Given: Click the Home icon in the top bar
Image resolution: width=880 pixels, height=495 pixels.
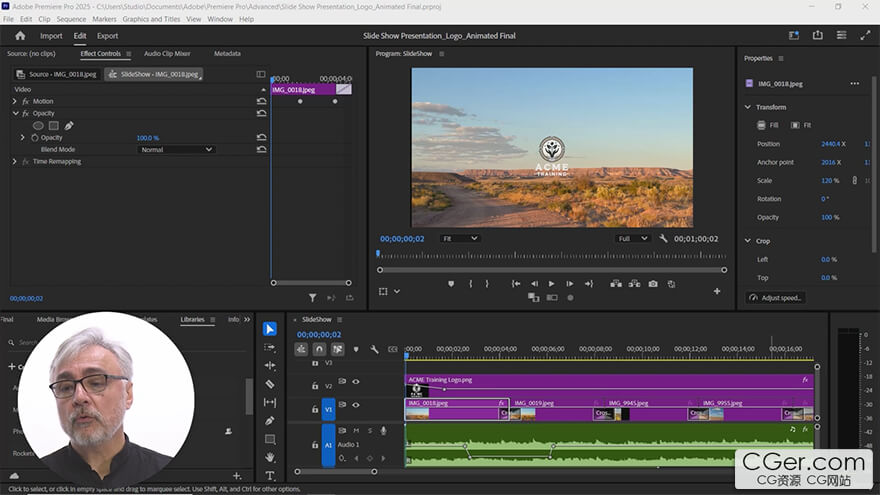Looking at the screenshot, I should pyautogui.click(x=19, y=36).
